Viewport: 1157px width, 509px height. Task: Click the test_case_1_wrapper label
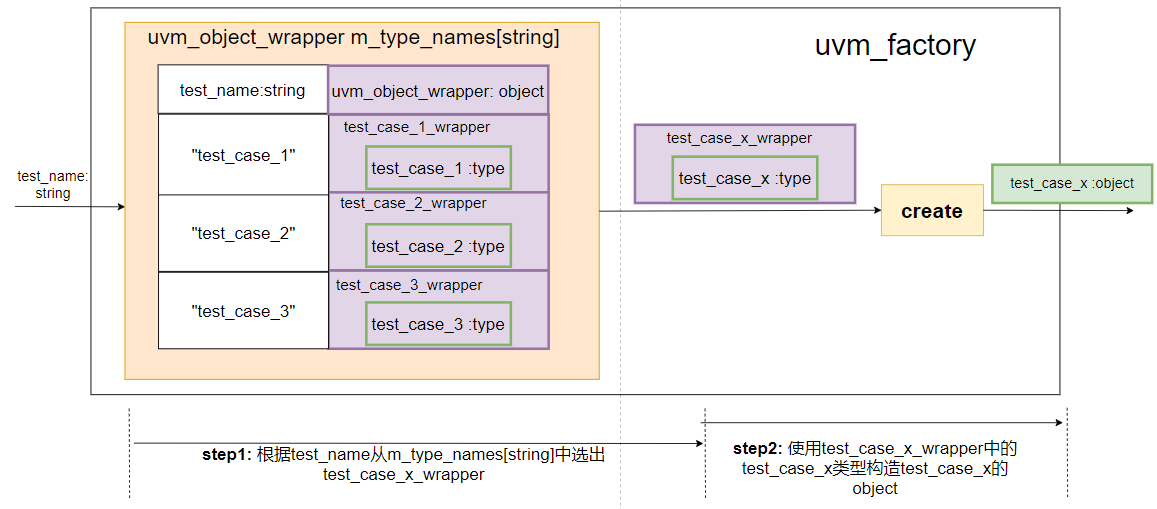point(416,128)
